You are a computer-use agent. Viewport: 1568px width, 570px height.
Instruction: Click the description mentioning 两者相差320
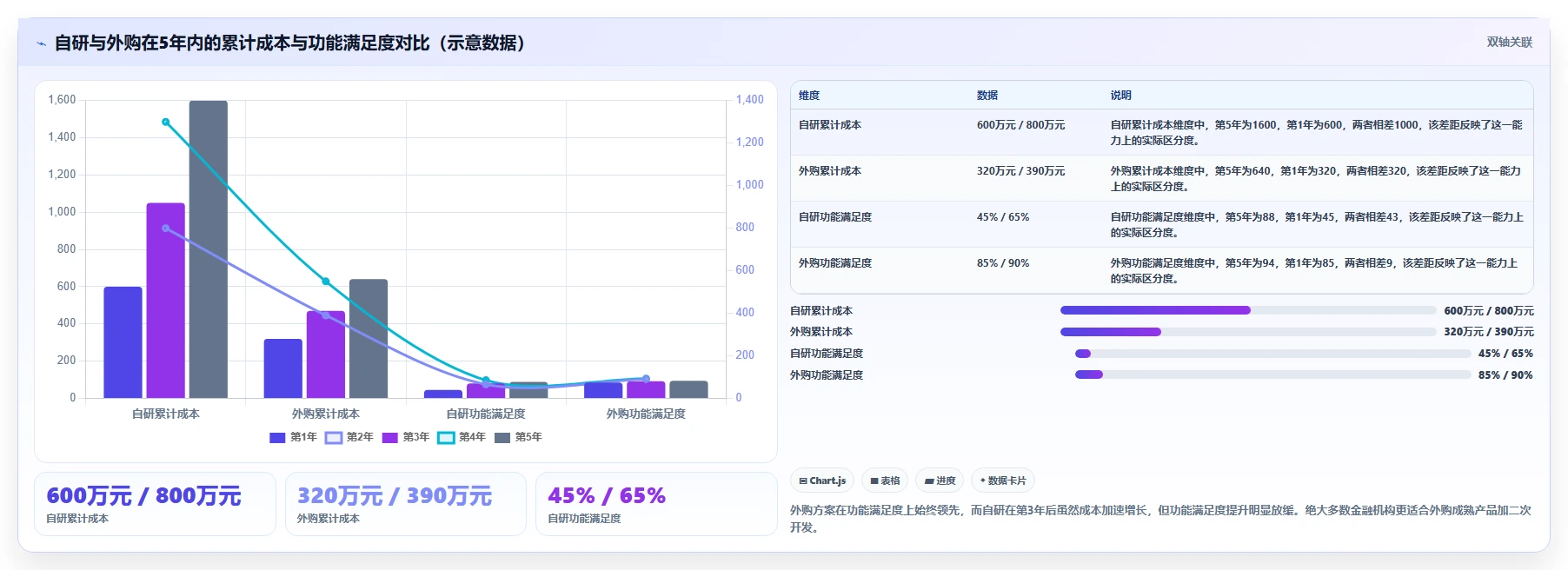coord(1316,179)
